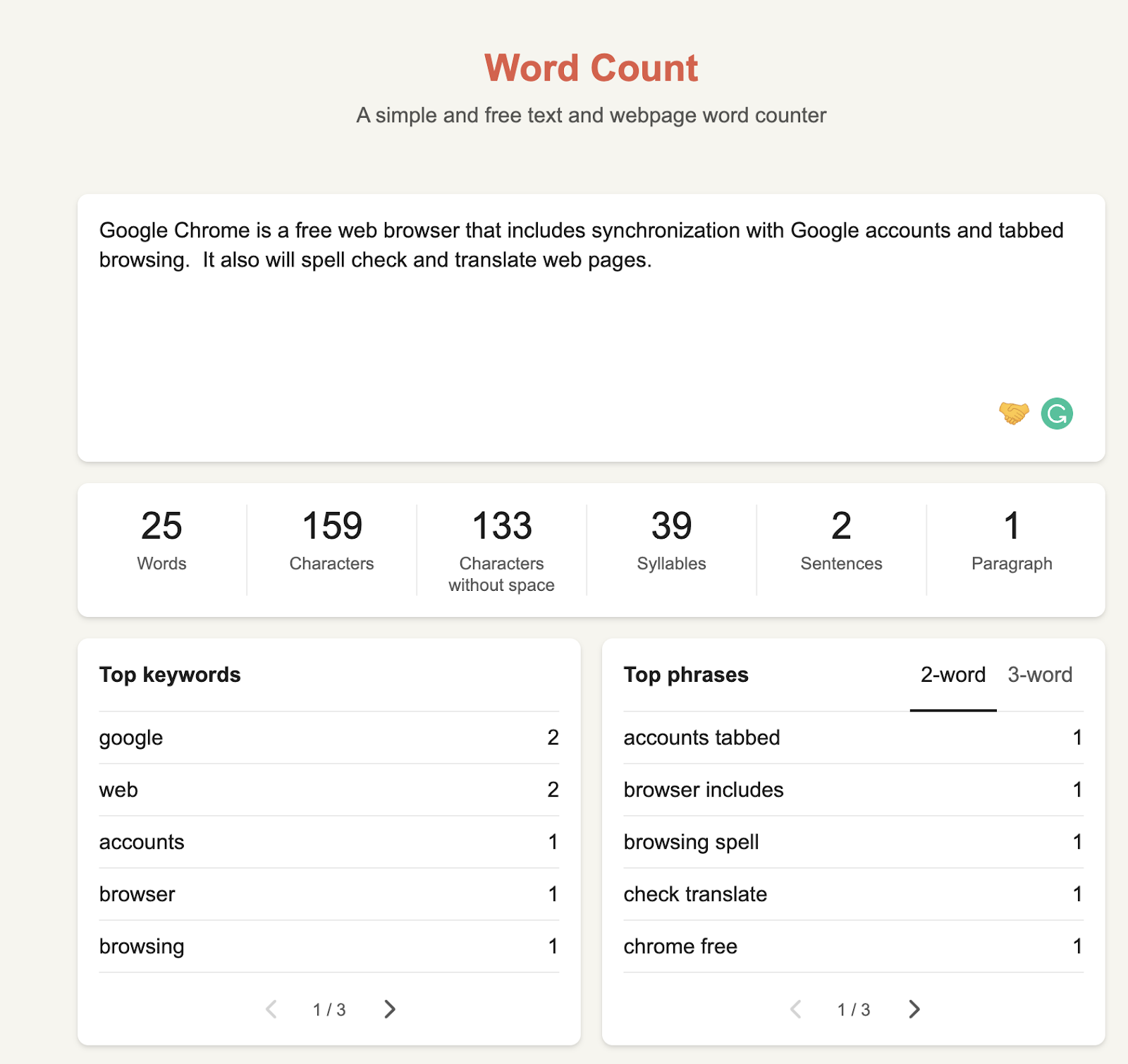The image size is (1128, 1064).
Task: Select the 'browser' keyword row
Action: (329, 894)
